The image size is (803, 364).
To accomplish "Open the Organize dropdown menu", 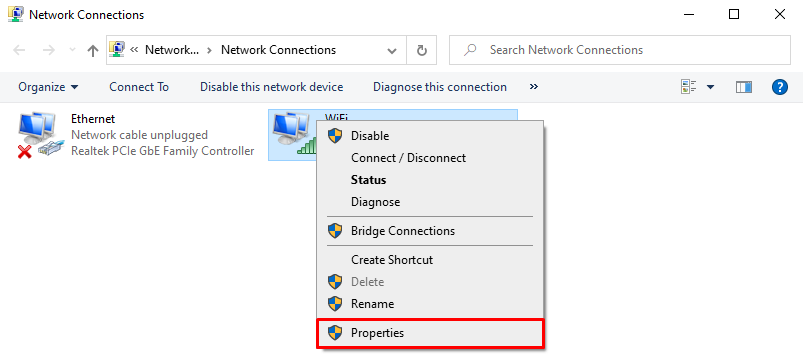I will [x=48, y=87].
